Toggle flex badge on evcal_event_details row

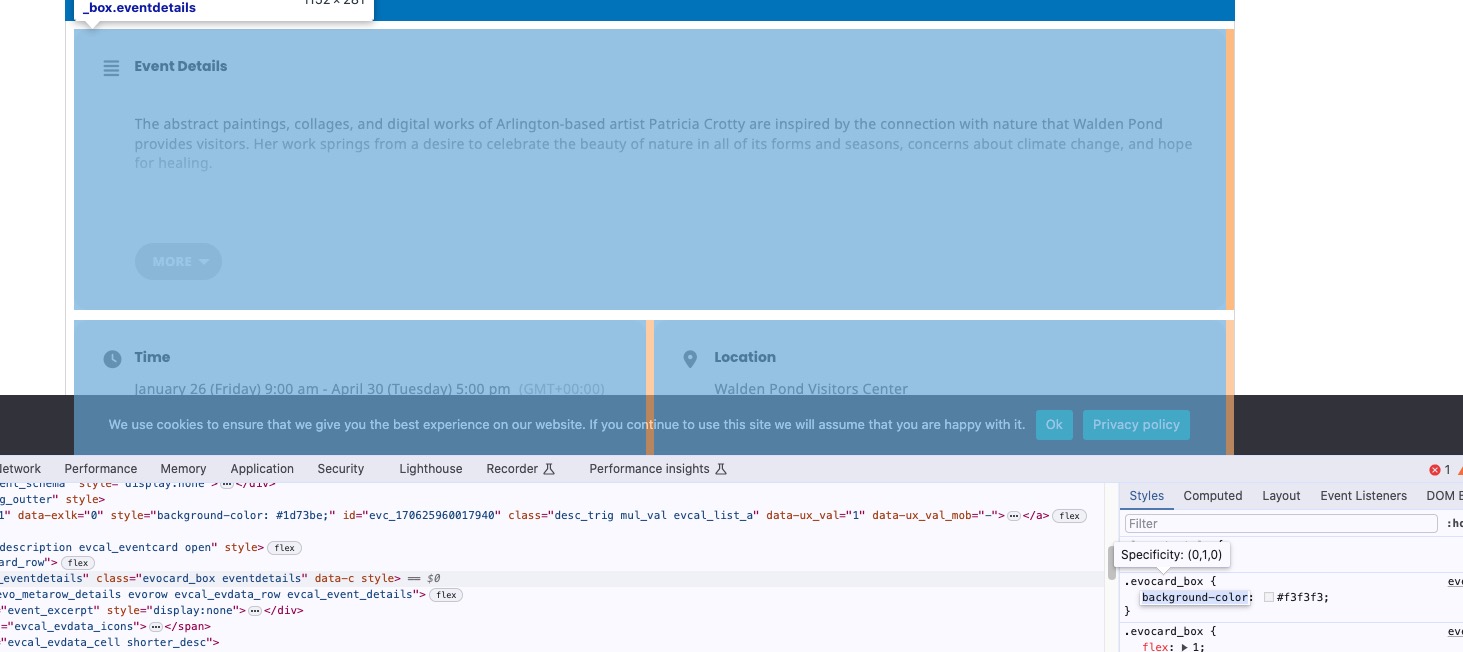446,595
